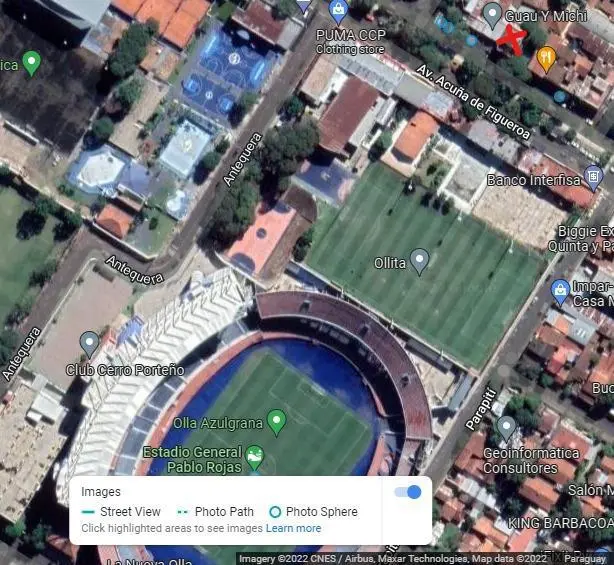Screen dimensions: 614x565
Task: Click the KING BARBACOA place label
Action: pos(561,523)
